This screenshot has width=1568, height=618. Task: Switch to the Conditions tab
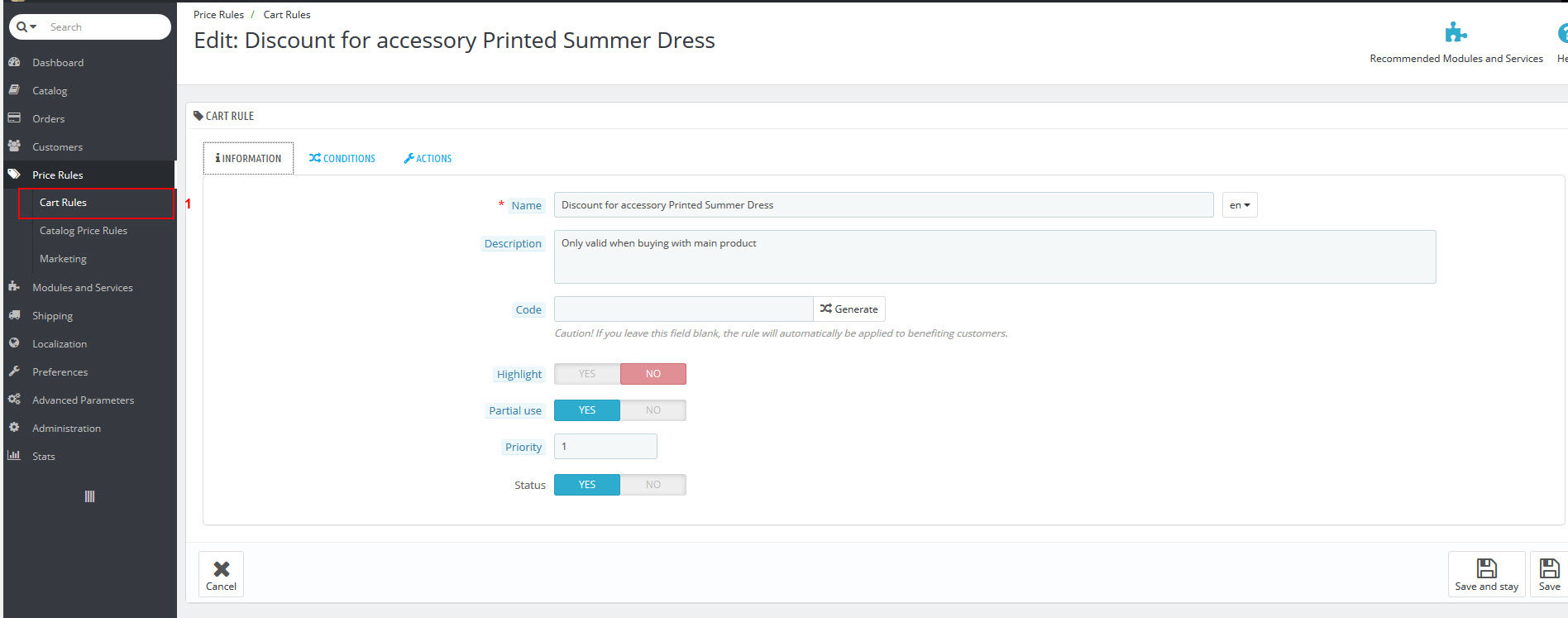pyautogui.click(x=342, y=159)
